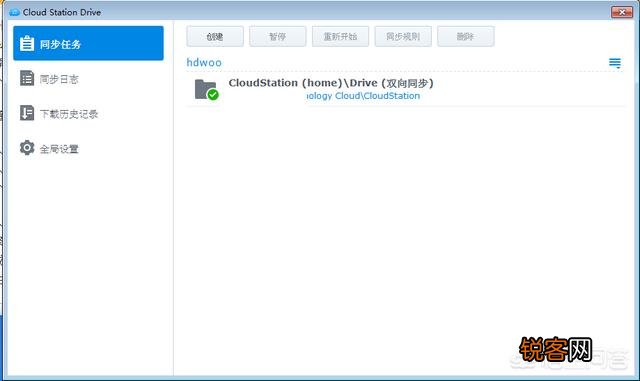Click the 删除 delete button
The height and width of the screenshot is (381, 640).
coord(466,37)
